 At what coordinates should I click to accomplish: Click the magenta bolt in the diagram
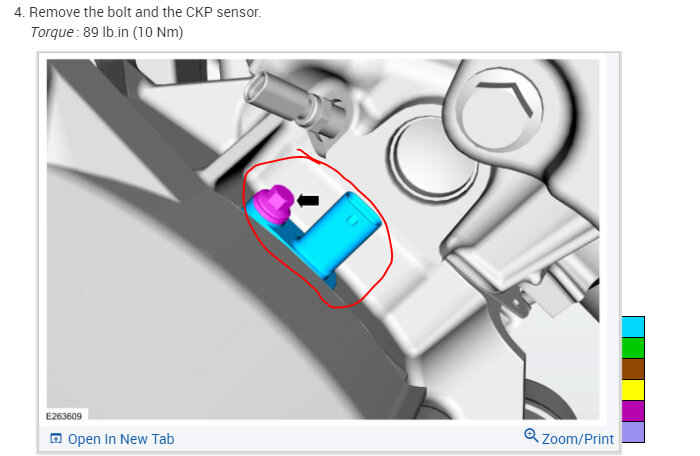[x=274, y=204]
